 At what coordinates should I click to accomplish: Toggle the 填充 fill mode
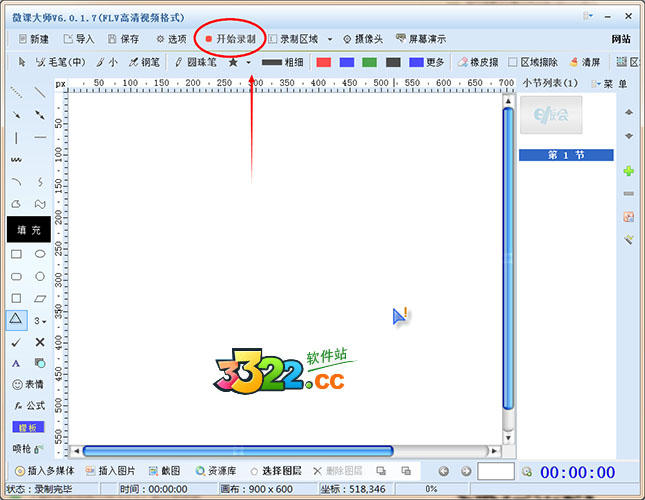(x=29, y=229)
